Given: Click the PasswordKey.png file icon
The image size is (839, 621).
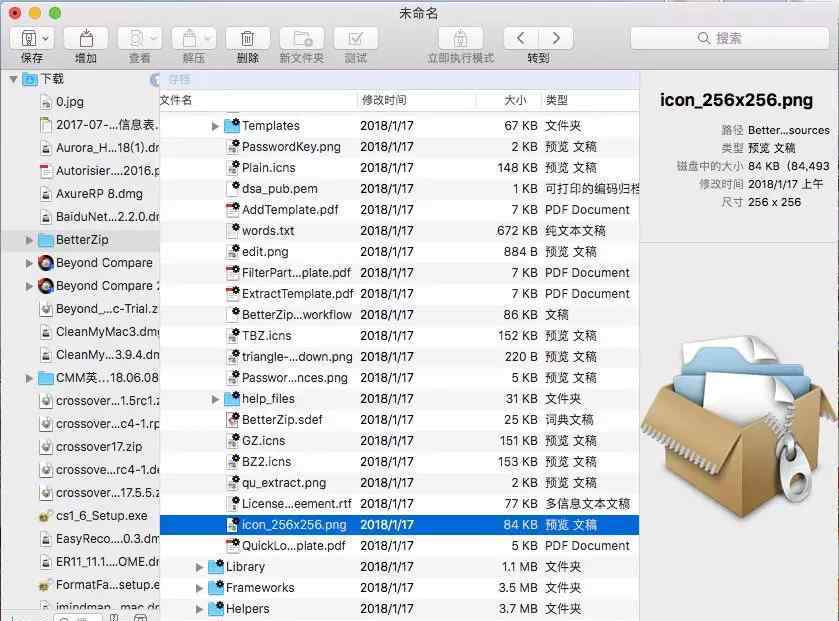Looking at the screenshot, I should click(233, 147).
